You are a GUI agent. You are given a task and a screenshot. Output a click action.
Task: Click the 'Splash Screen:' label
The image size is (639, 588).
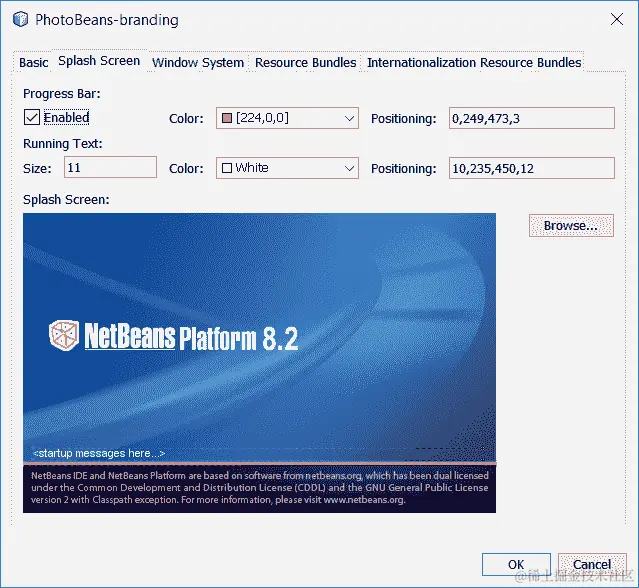tap(66, 200)
